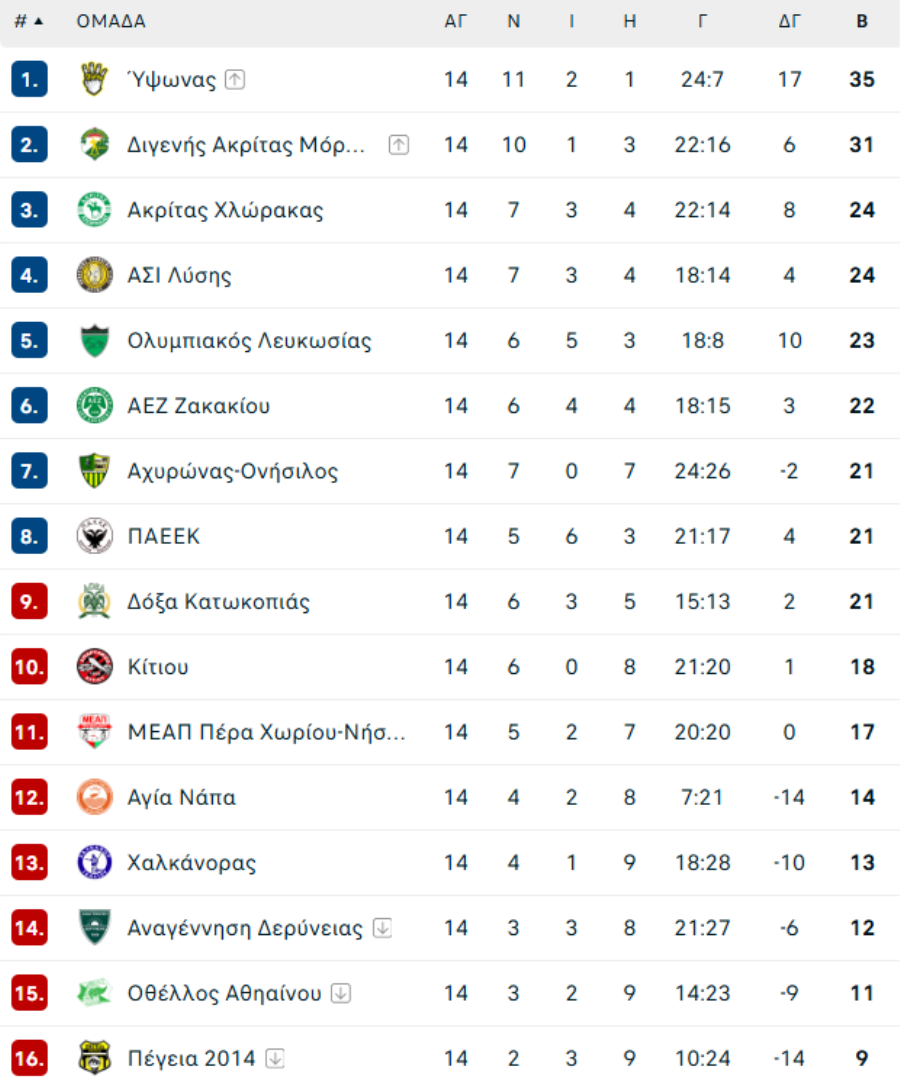900x1082 pixels.
Task: Open the Αχυρώνας-Ονήσιλος team page
Action: click(233, 471)
